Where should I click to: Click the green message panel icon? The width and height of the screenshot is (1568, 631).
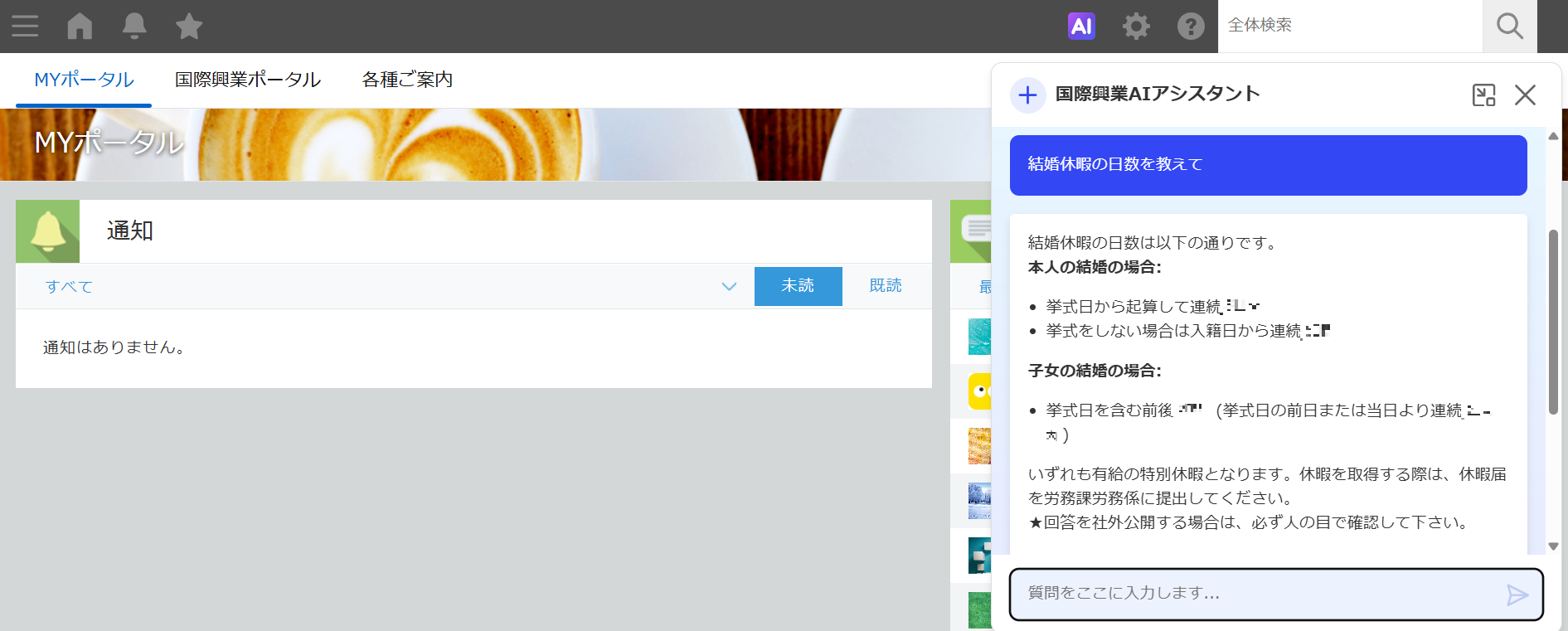[971, 231]
